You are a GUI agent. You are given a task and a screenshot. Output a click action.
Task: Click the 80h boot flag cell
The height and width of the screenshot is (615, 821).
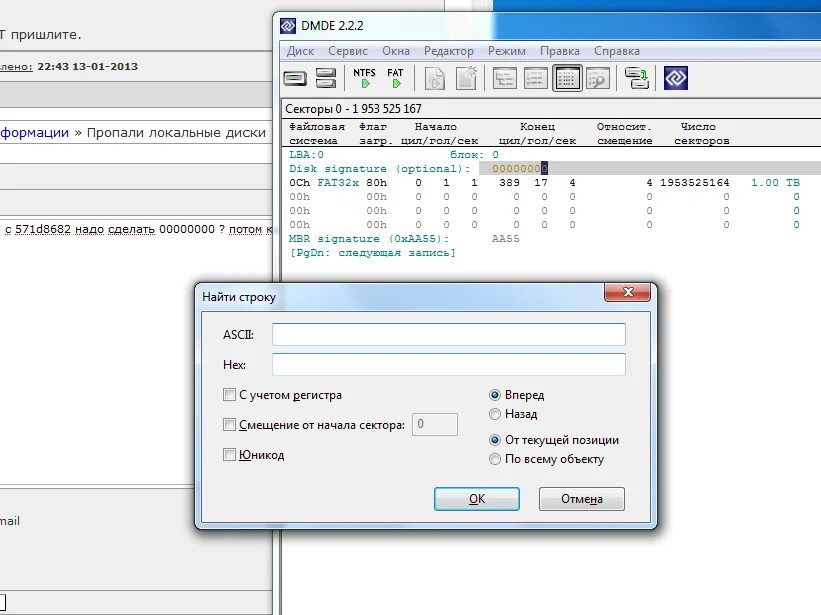point(376,183)
